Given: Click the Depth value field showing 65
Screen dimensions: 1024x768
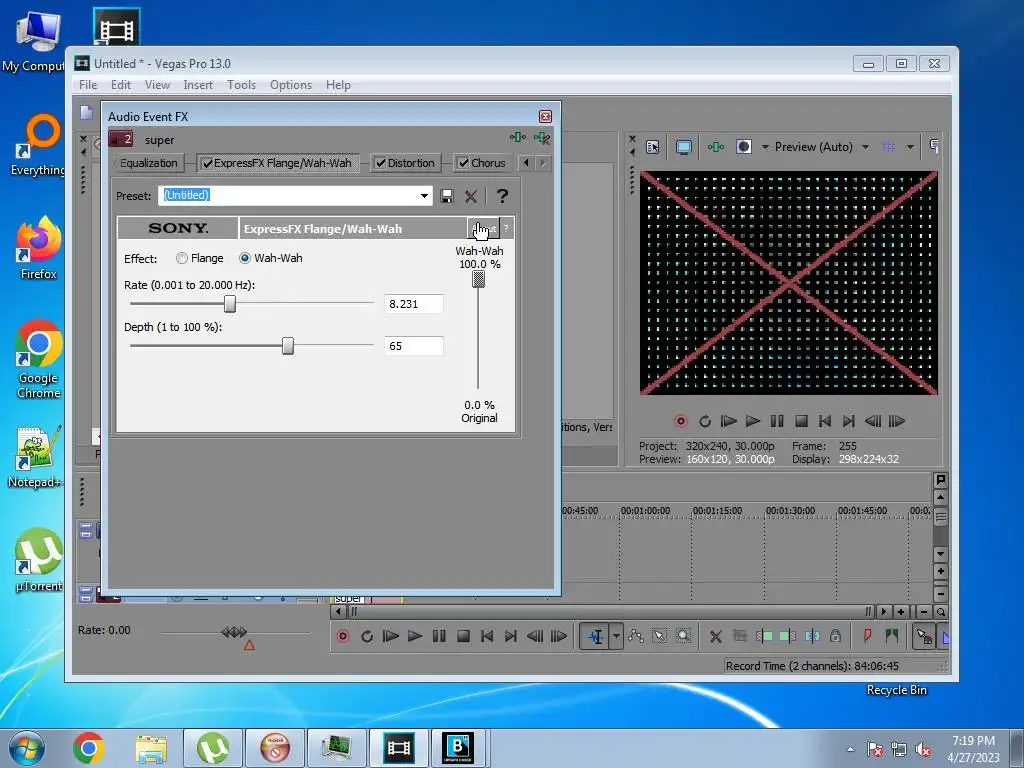Looking at the screenshot, I should point(413,346).
